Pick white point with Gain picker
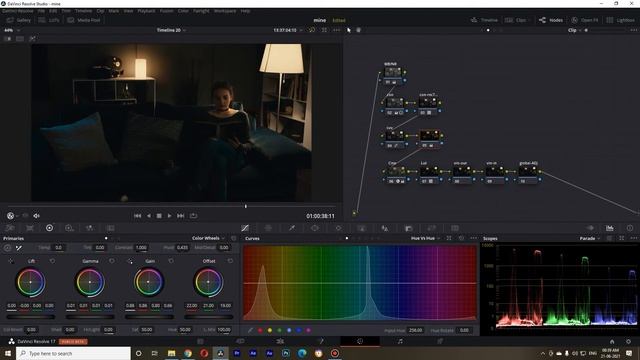The image size is (640, 360). [x=130, y=261]
